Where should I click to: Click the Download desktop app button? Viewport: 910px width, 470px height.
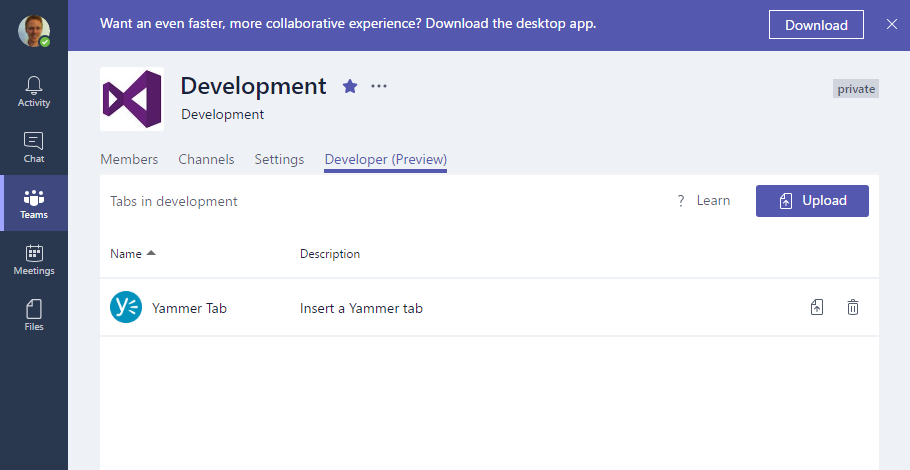pos(816,25)
